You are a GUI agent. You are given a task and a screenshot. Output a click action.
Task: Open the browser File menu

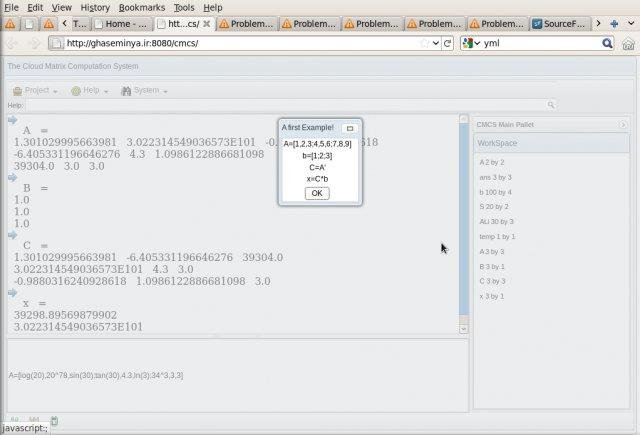(x=11, y=7)
